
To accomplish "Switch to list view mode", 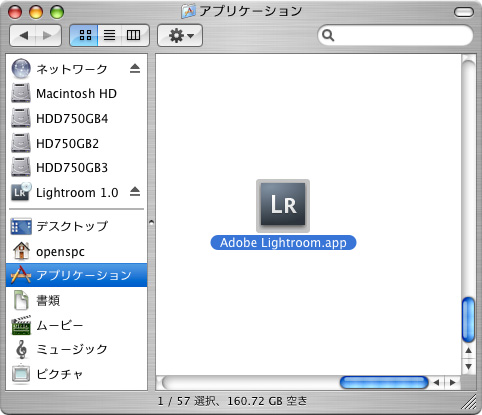I will (109, 35).
